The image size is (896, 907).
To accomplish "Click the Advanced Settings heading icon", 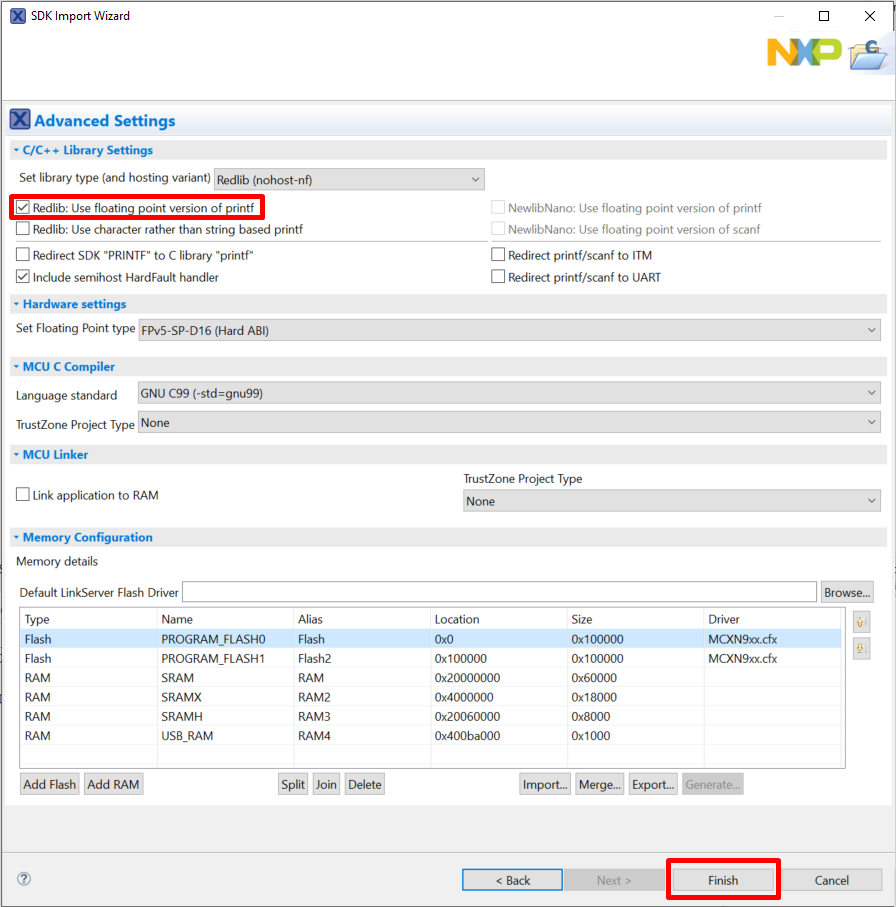I will (20, 120).
